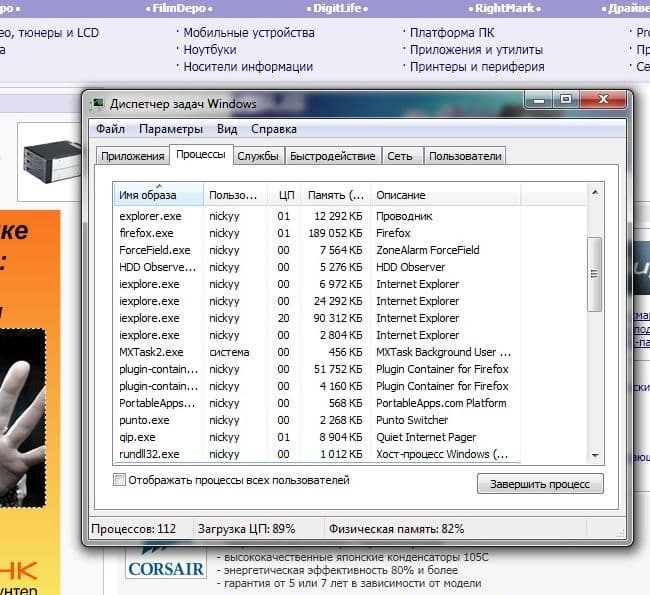Open Приложения и утилиты webpage link
The width and height of the screenshot is (650, 595).
(476, 50)
